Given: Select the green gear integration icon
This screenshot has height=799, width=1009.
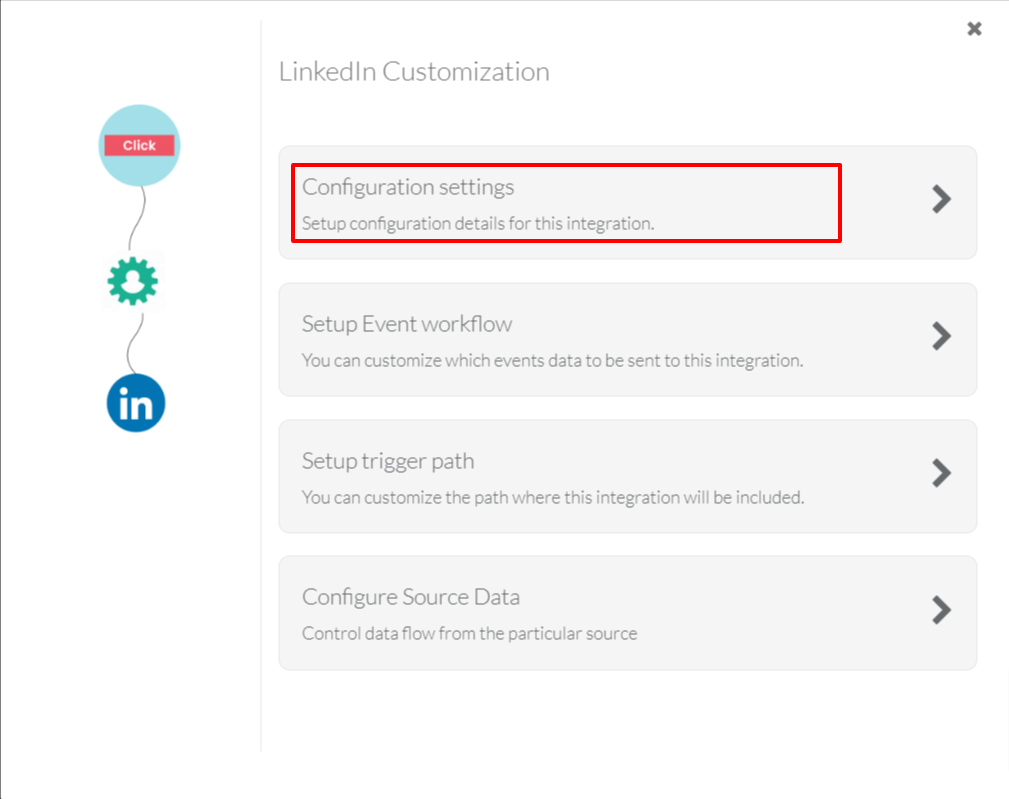Looking at the screenshot, I should (133, 283).
